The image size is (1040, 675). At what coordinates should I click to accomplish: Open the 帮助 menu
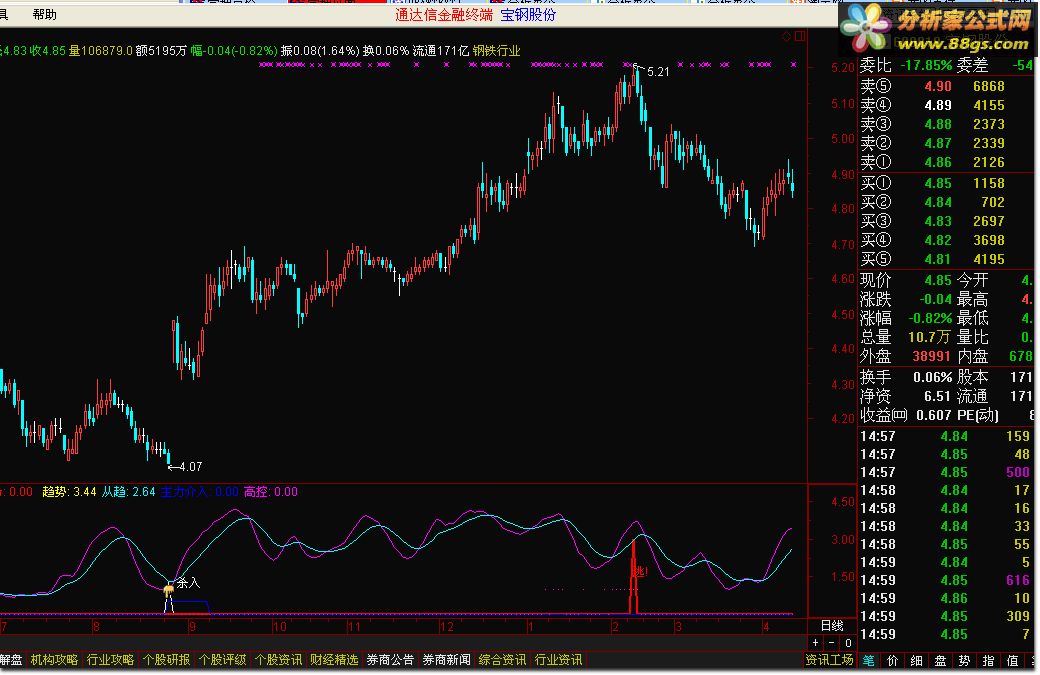44,15
